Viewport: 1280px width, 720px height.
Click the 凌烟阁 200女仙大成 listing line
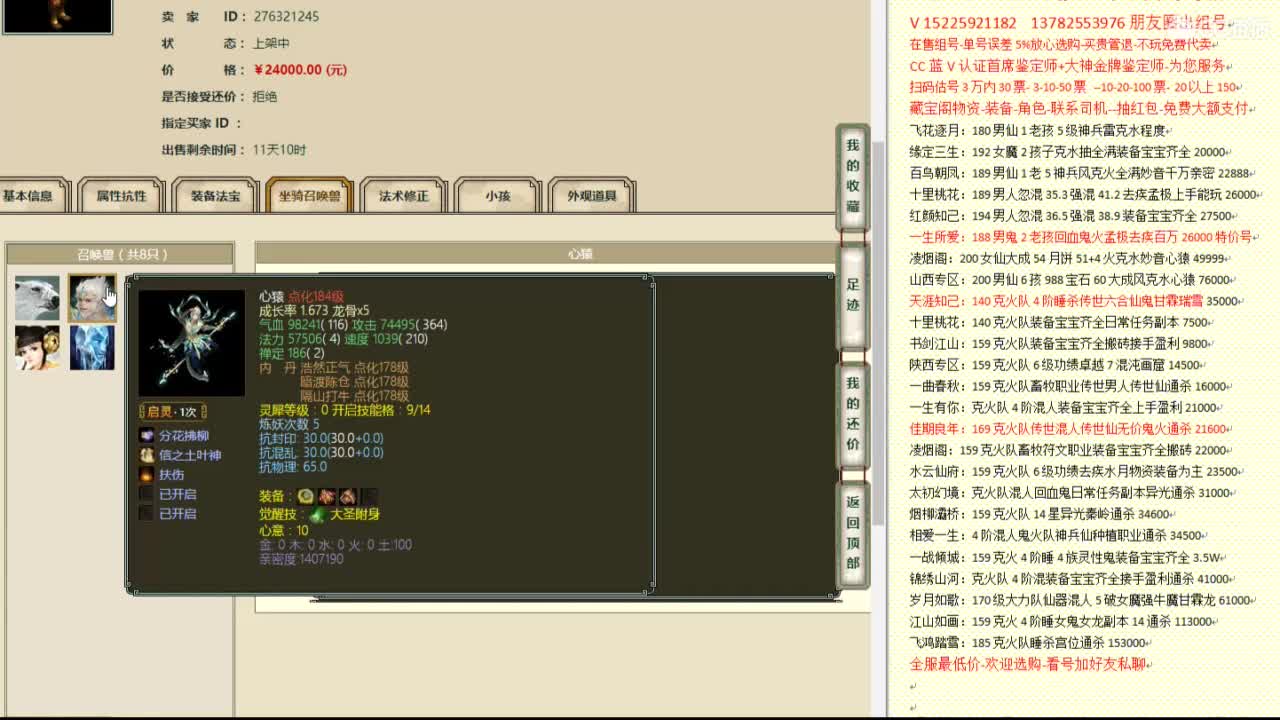coord(1071,259)
